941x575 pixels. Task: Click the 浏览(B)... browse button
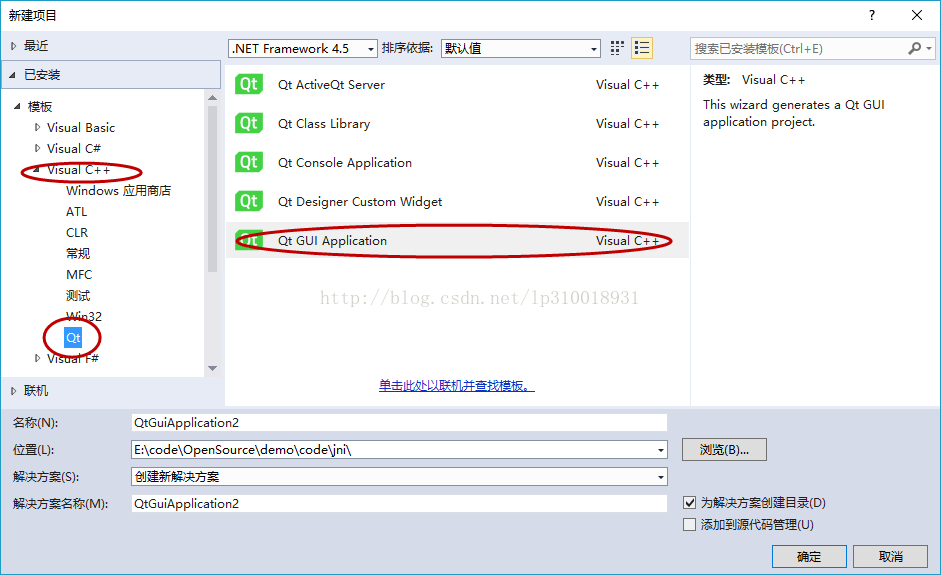click(x=724, y=450)
